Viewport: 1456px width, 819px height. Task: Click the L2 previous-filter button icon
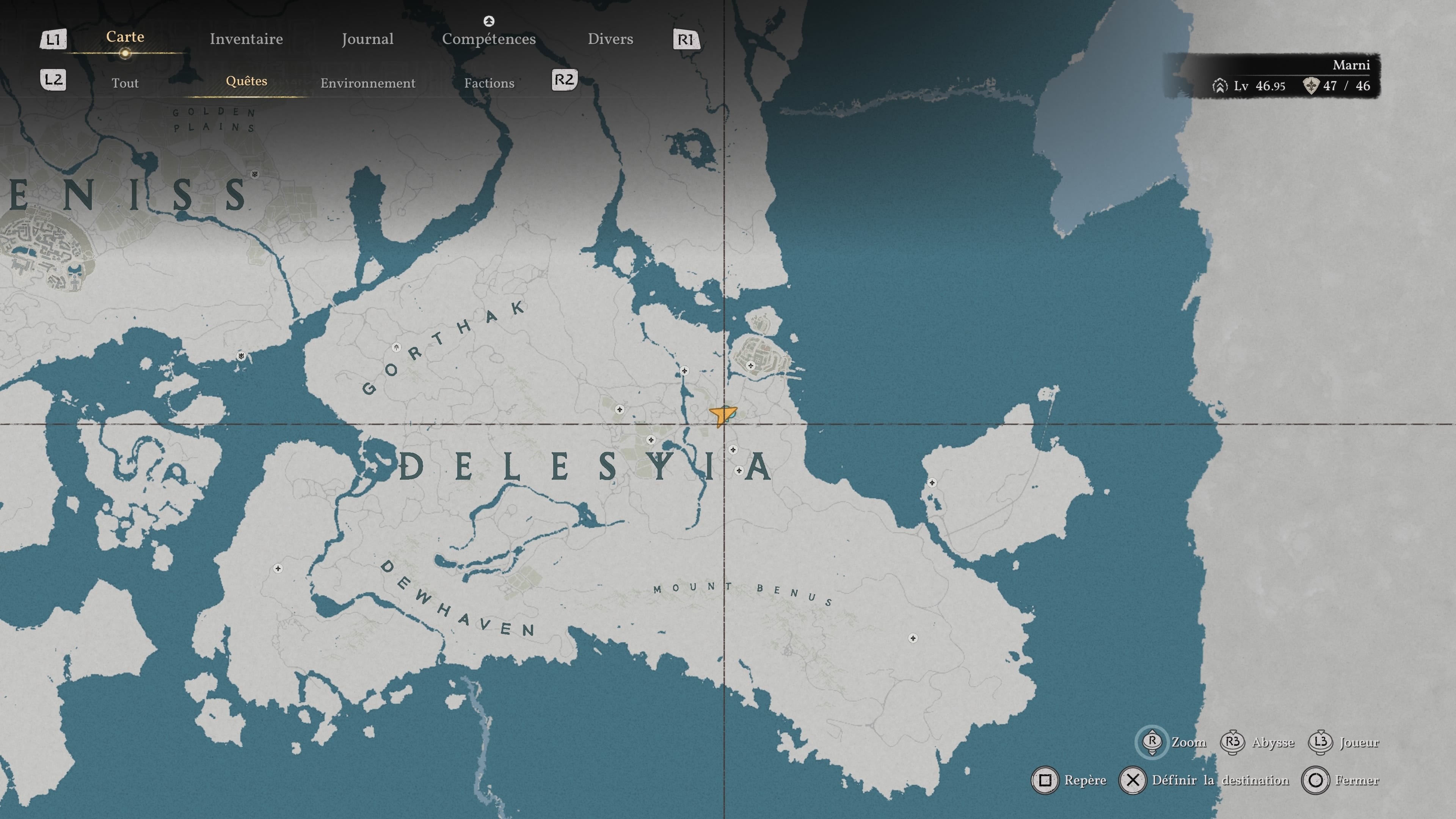pos(53,80)
